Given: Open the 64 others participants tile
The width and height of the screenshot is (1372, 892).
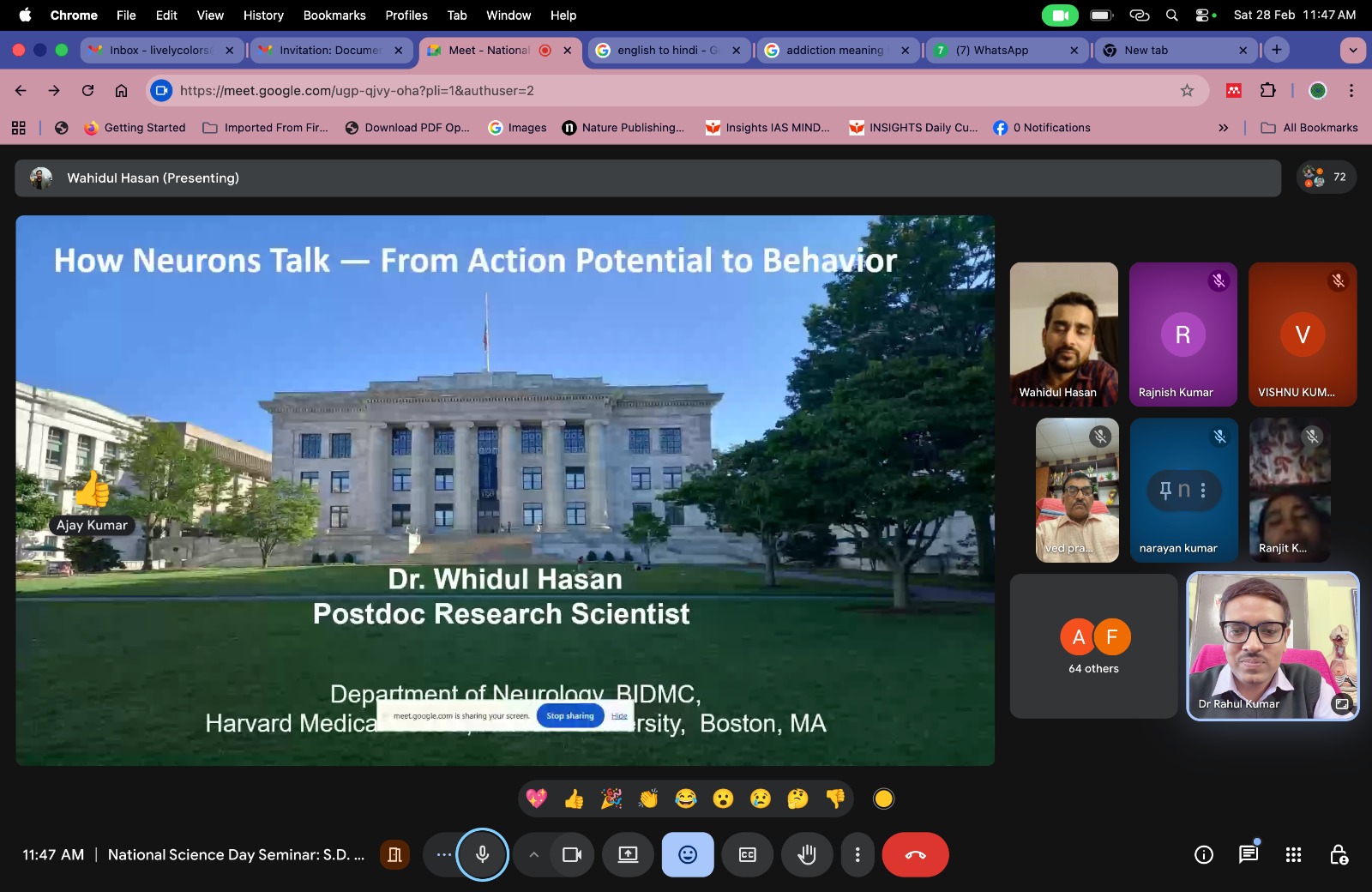Looking at the screenshot, I should 1093,647.
